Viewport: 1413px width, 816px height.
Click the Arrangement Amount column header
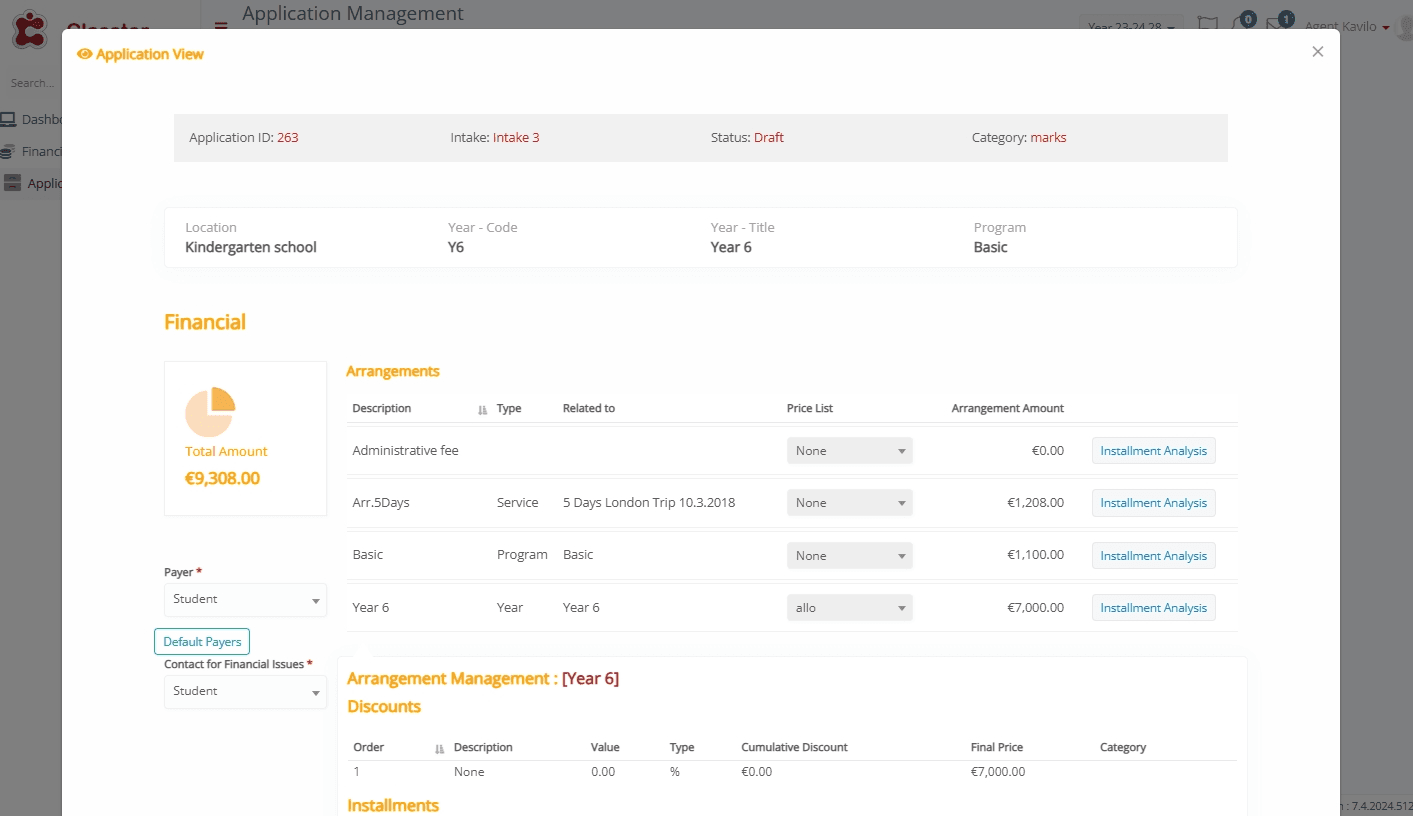pos(1008,409)
